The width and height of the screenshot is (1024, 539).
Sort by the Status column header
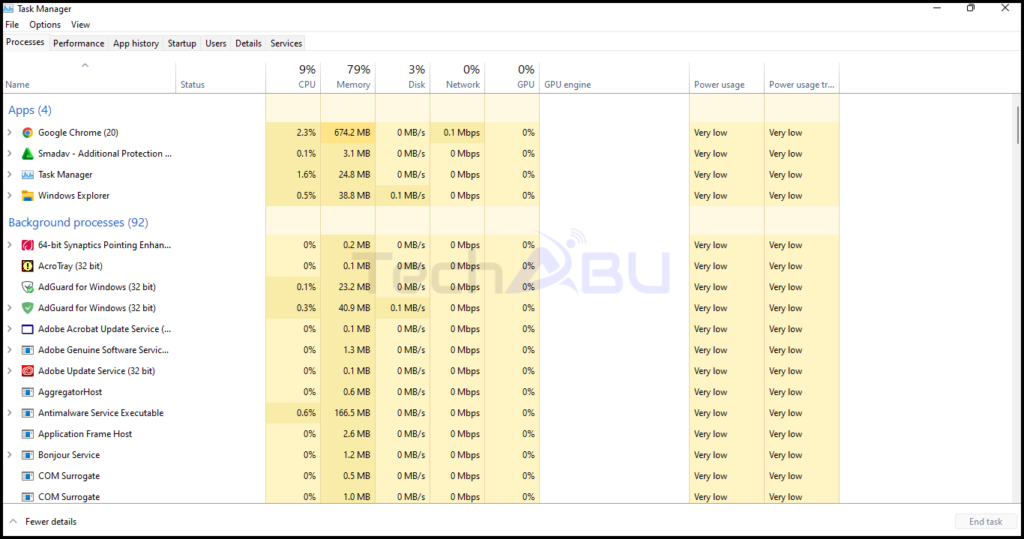point(221,77)
